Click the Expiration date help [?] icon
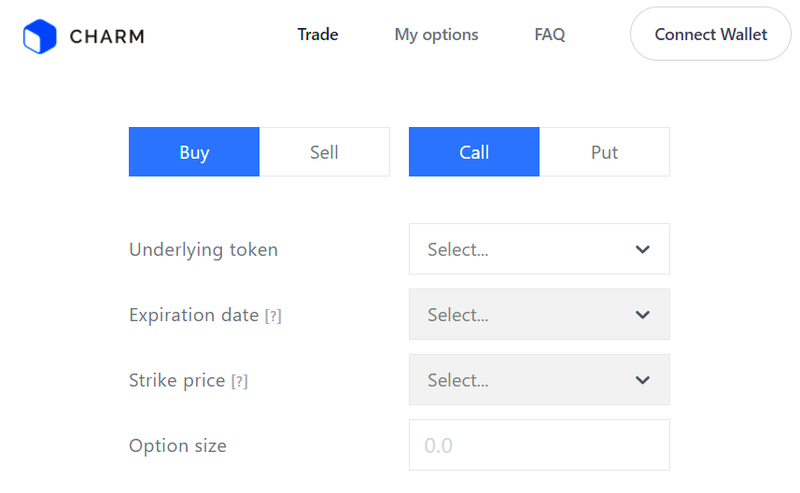This screenshot has width=800, height=493. (273, 316)
